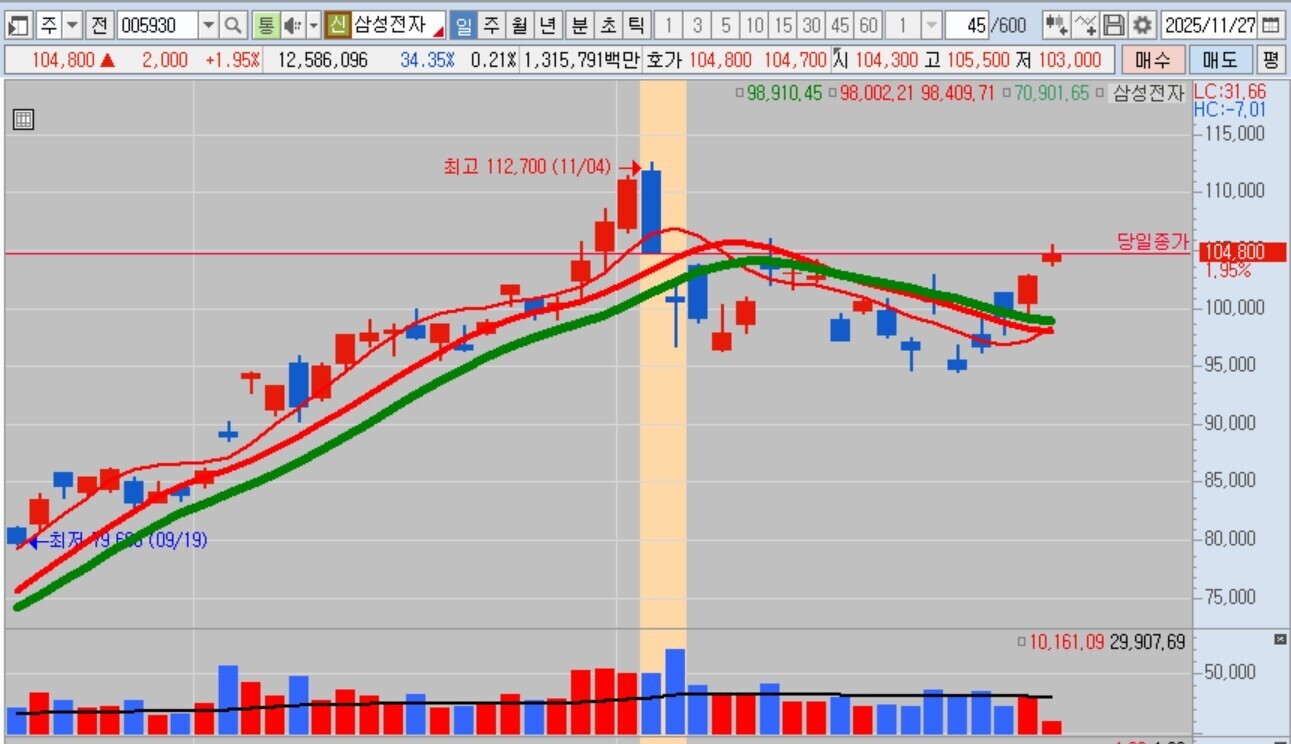Click the 평 button
The height and width of the screenshot is (744, 1291).
[1270, 60]
